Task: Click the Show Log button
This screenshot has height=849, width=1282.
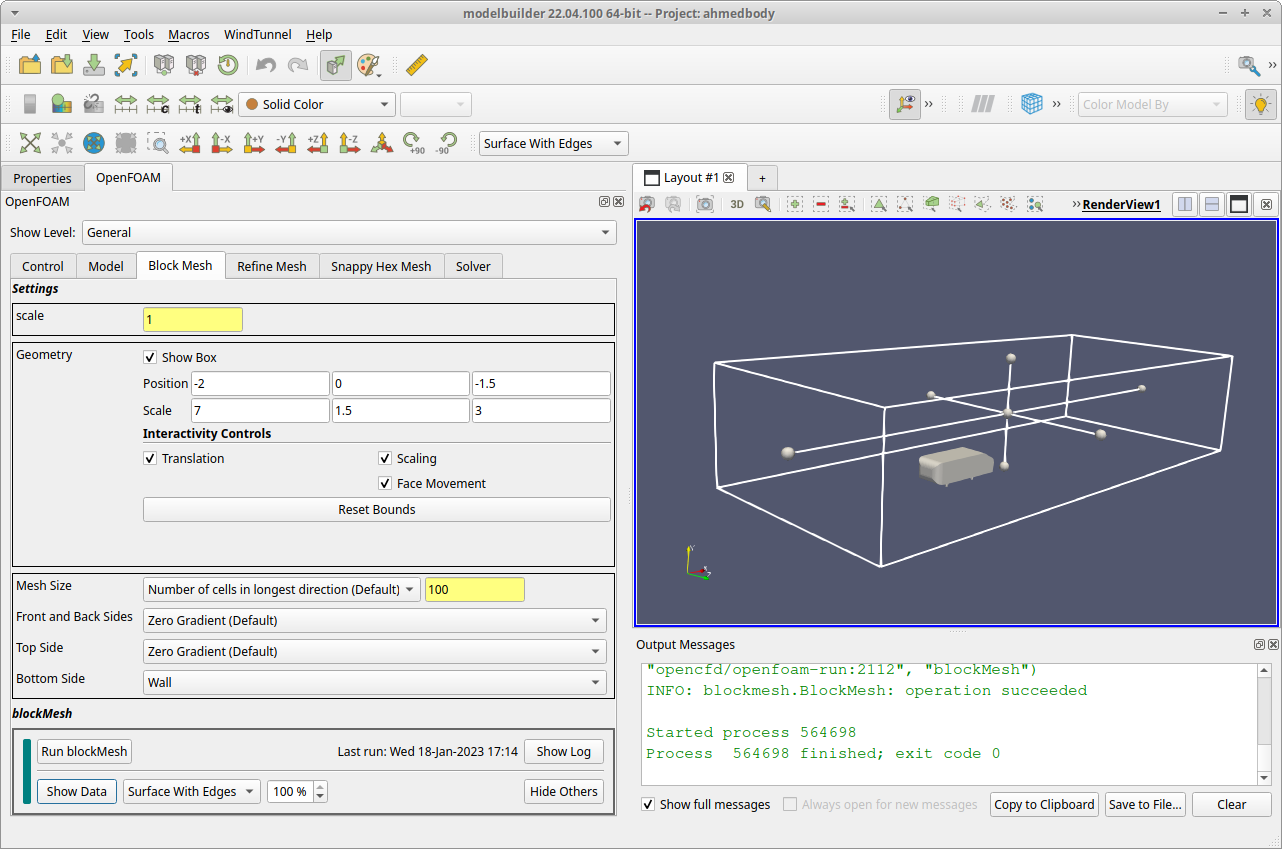Action: pos(564,751)
